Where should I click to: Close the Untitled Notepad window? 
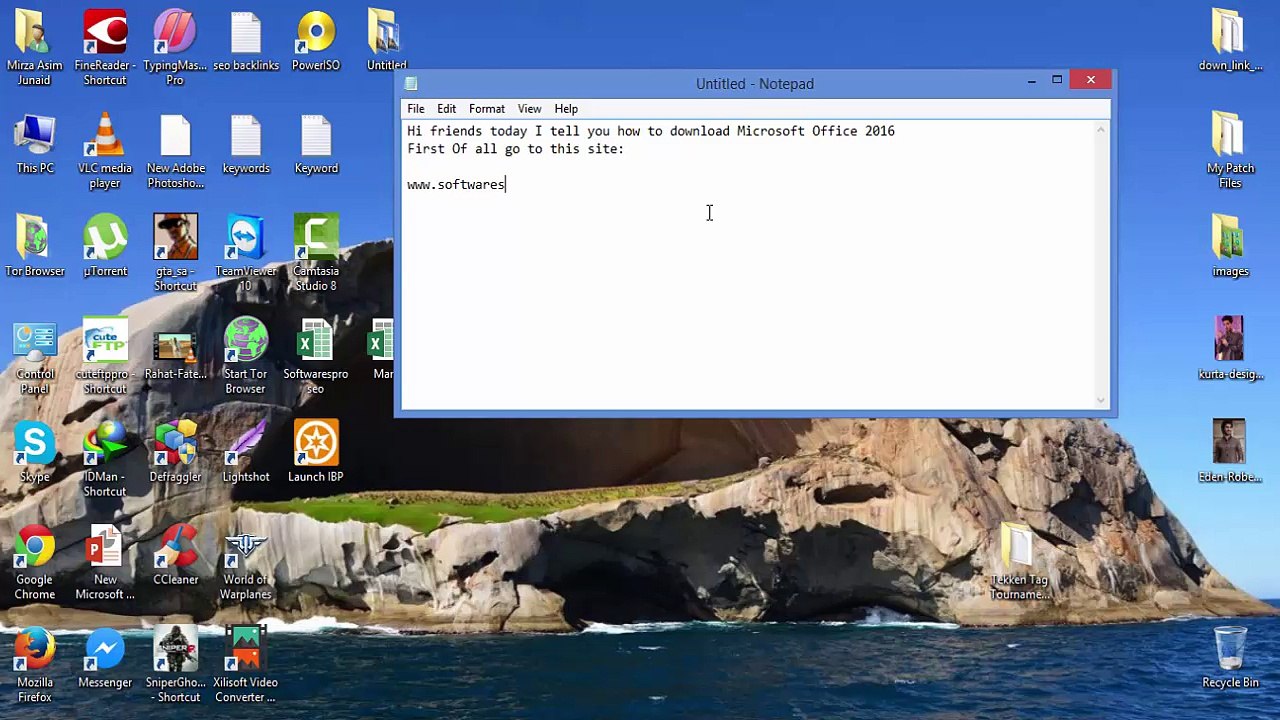click(1091, 80)
